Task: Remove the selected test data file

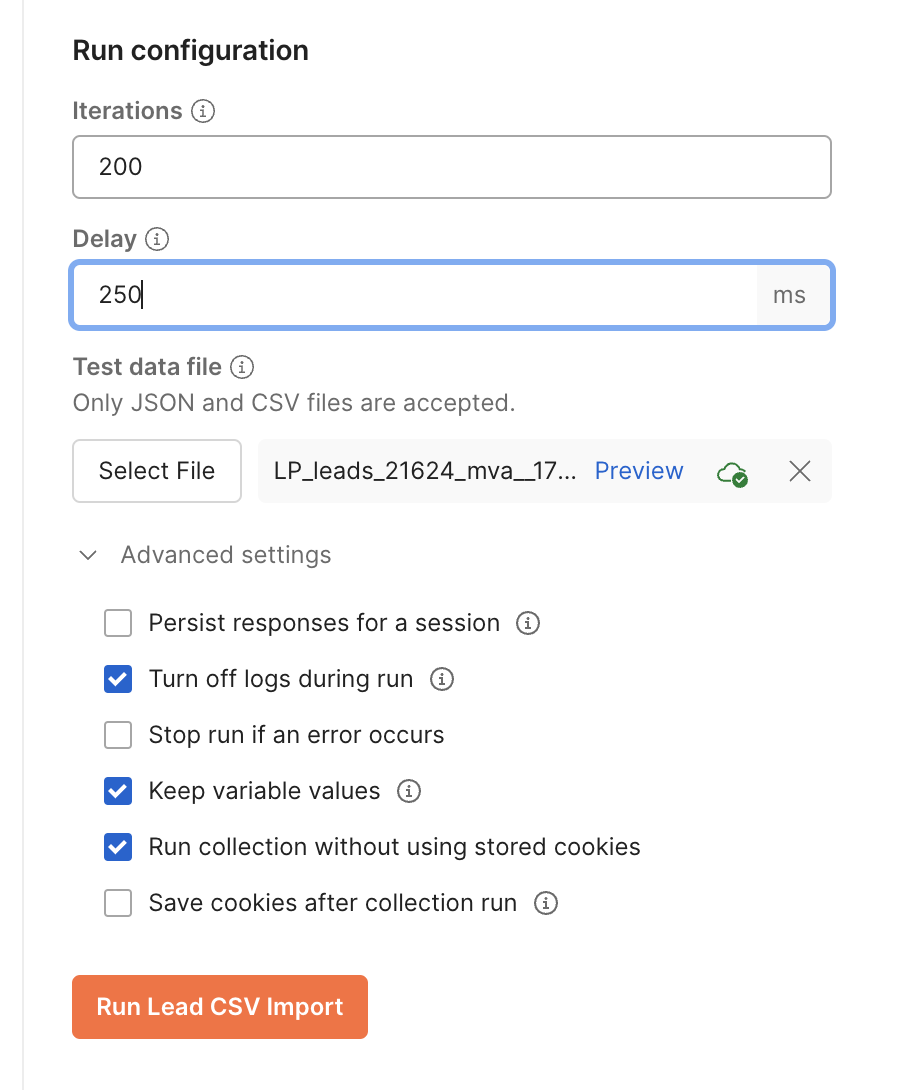Action: 799,471
